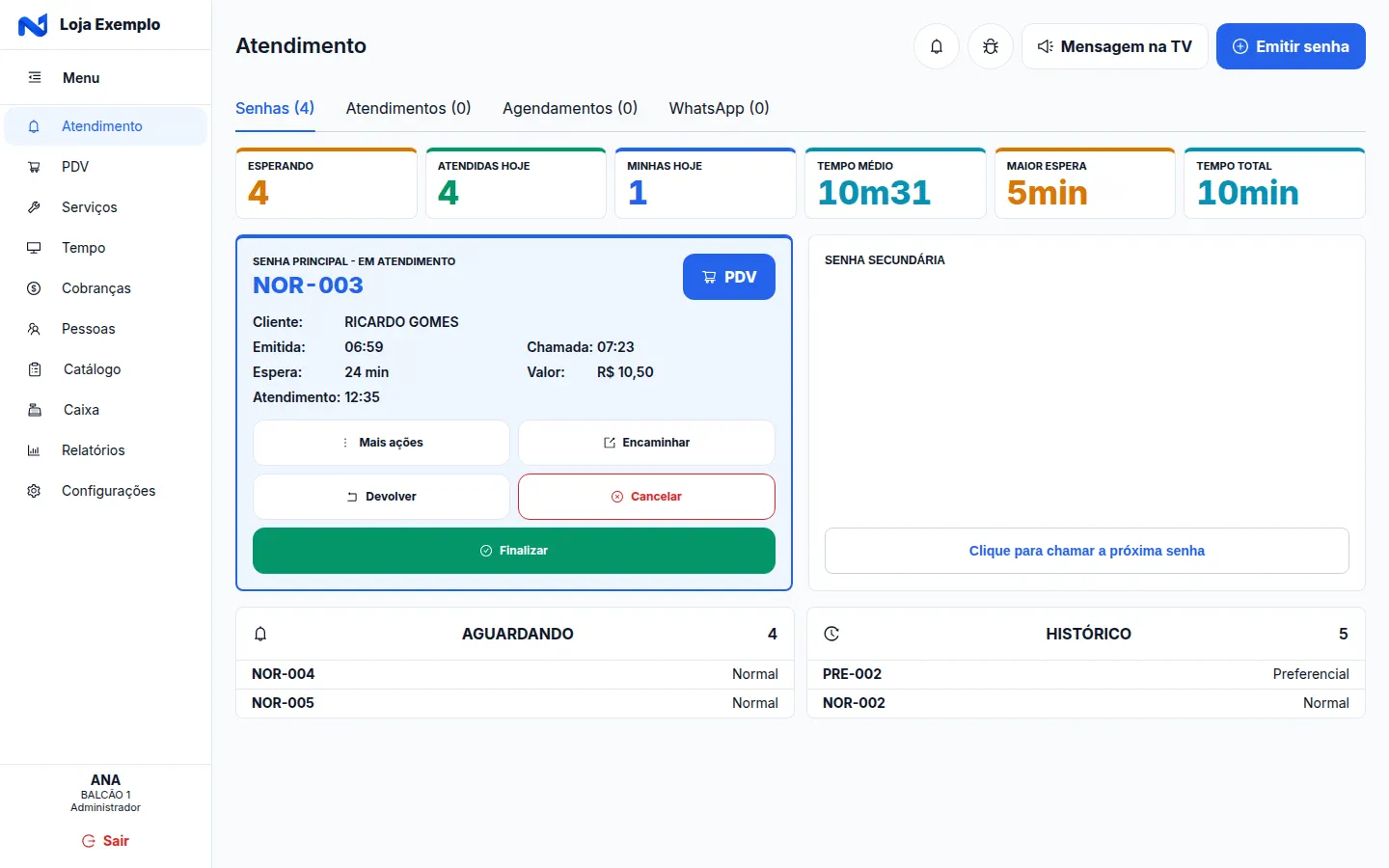Select the NOR-002 history row
1389x868 pixels.
(1086, 703)
